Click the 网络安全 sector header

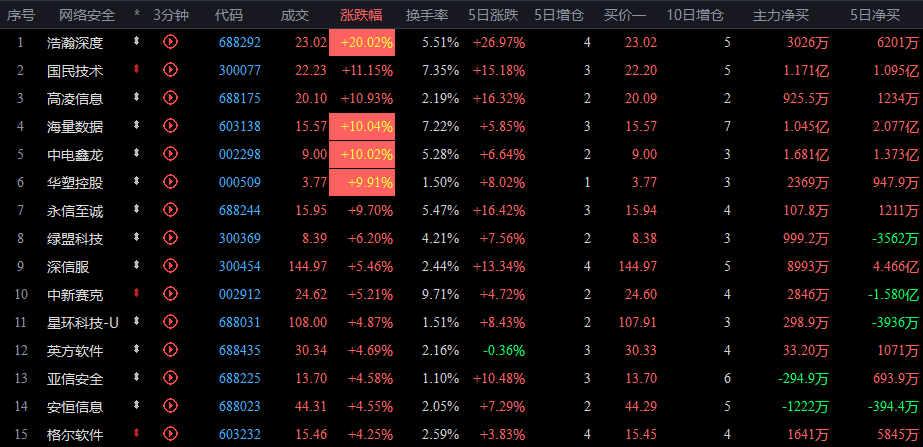tap(87, 15)
